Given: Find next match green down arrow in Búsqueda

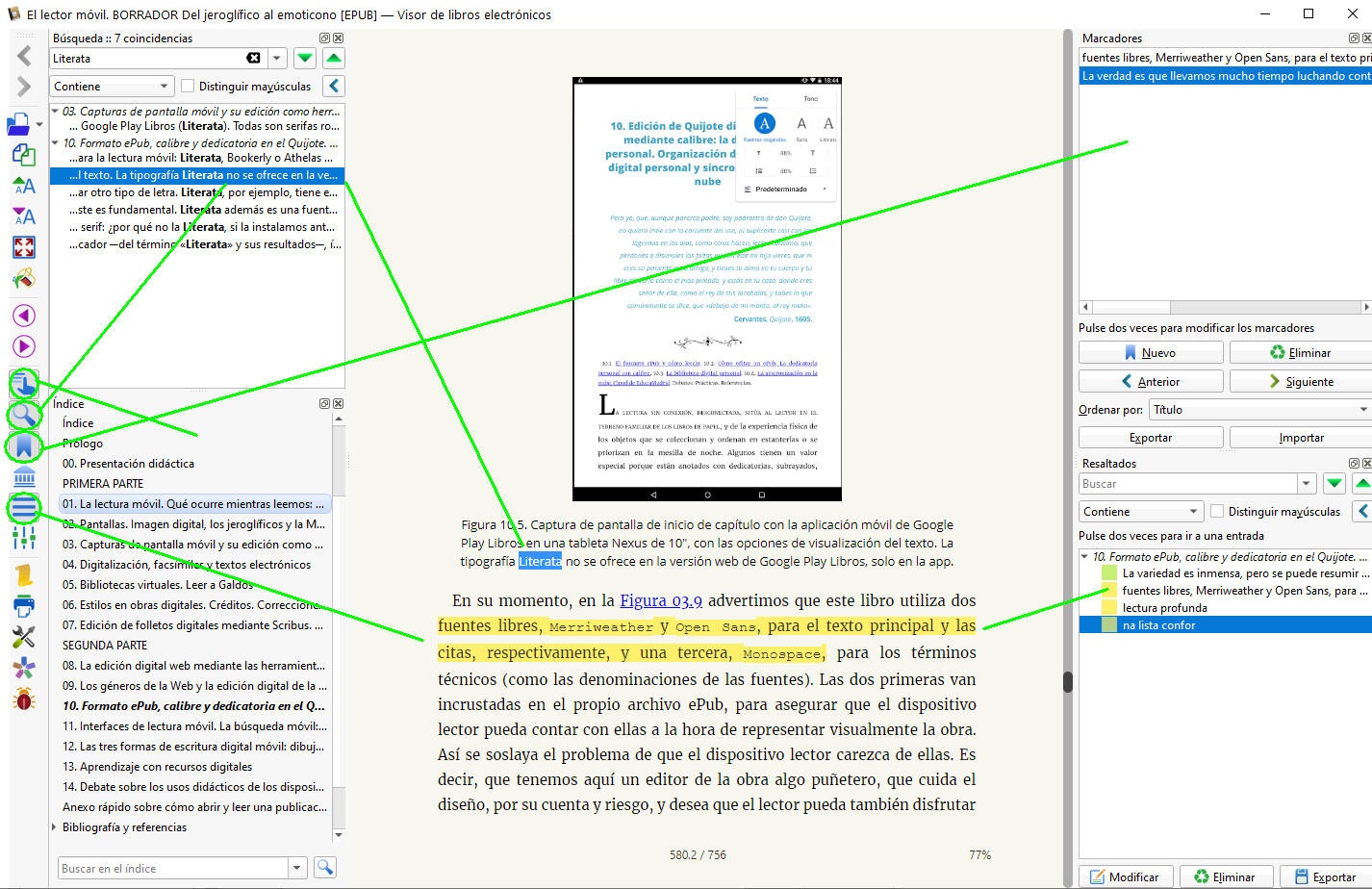Looking at the screenshot, I should (305, 59).
